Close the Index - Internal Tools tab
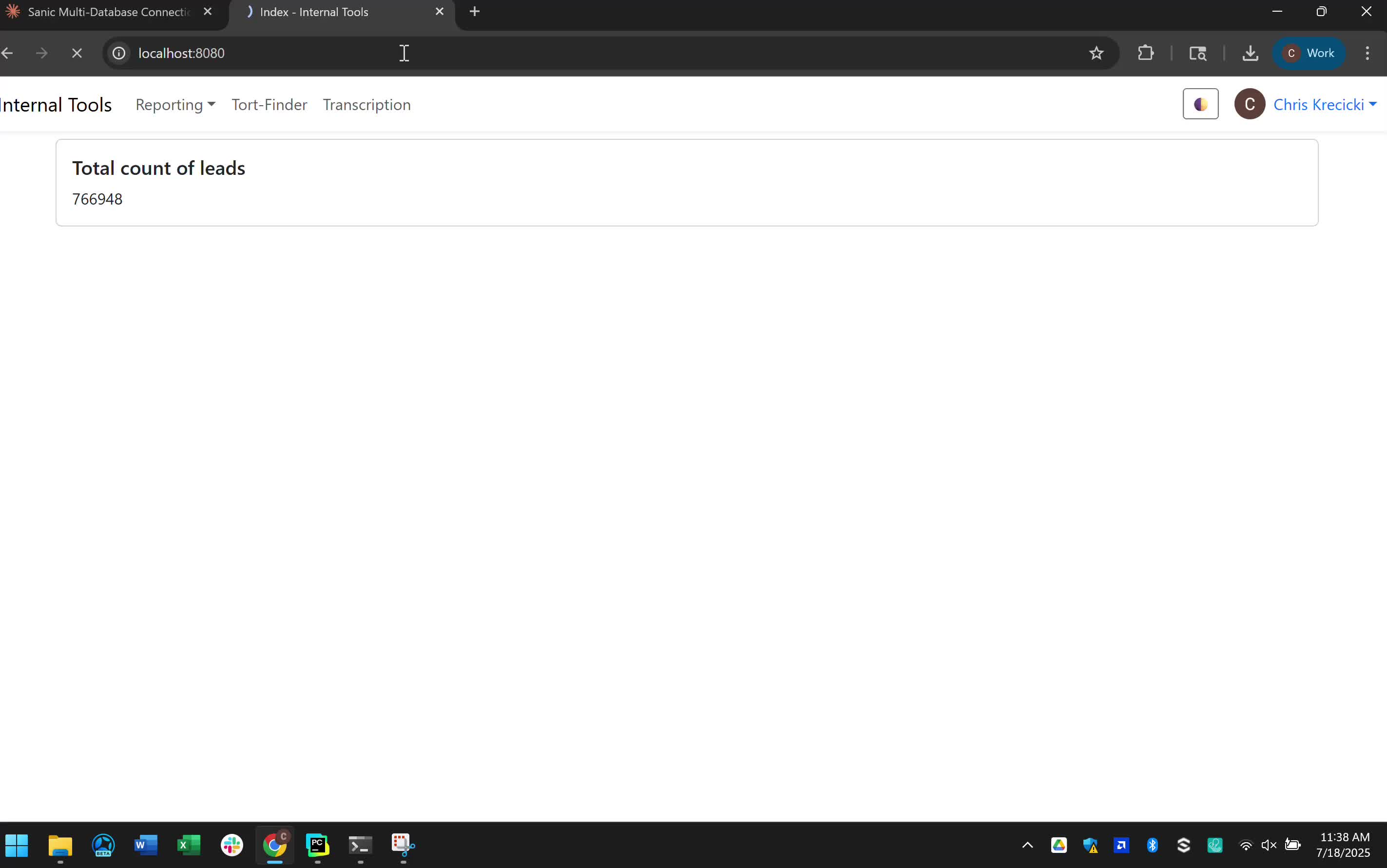The height and width of the screenshot is (868, 1387). [x=440, y=12]
